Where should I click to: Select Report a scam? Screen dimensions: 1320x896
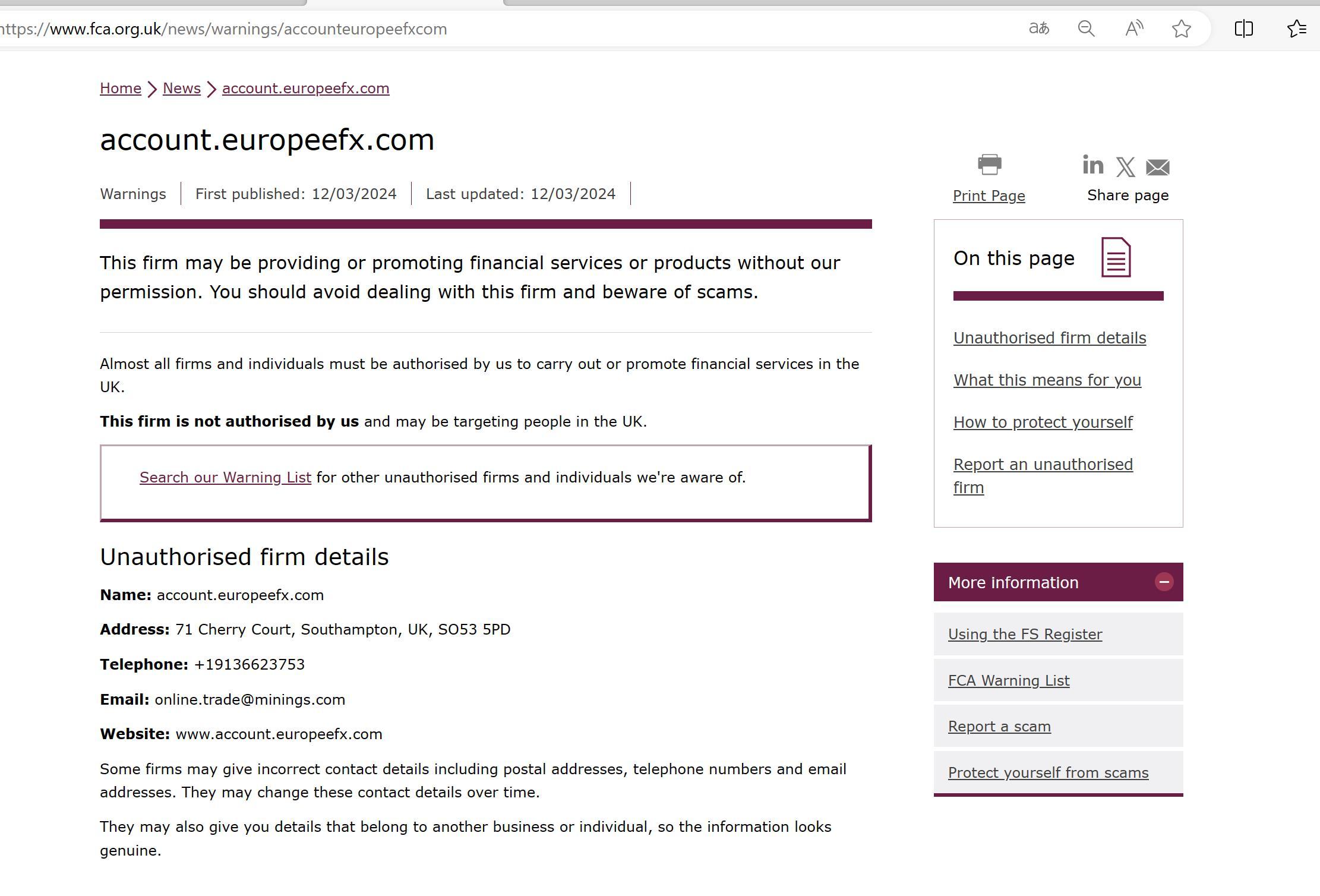pos(999,727)
